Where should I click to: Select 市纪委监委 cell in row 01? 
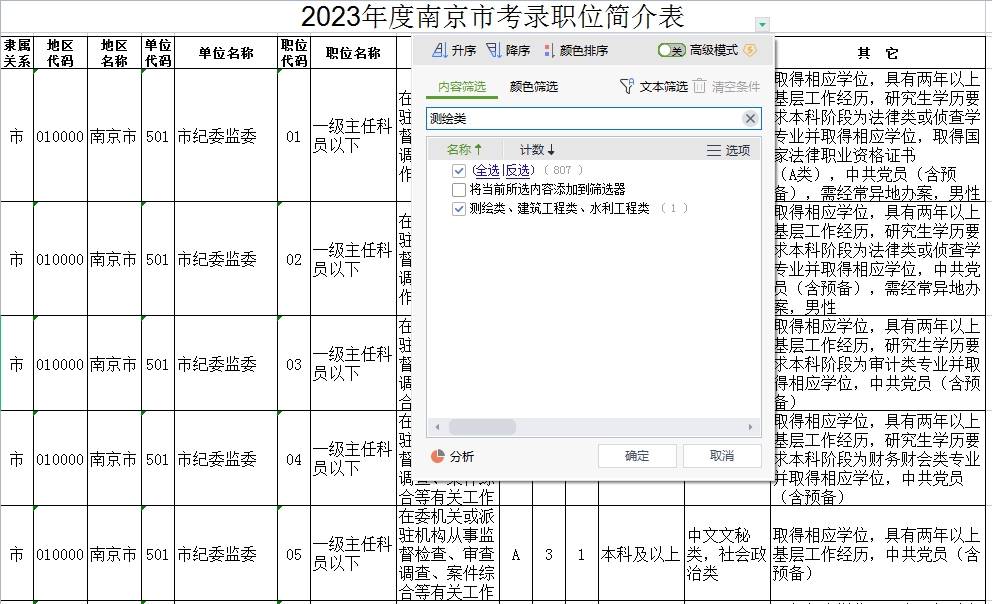[x=226, y=136]
